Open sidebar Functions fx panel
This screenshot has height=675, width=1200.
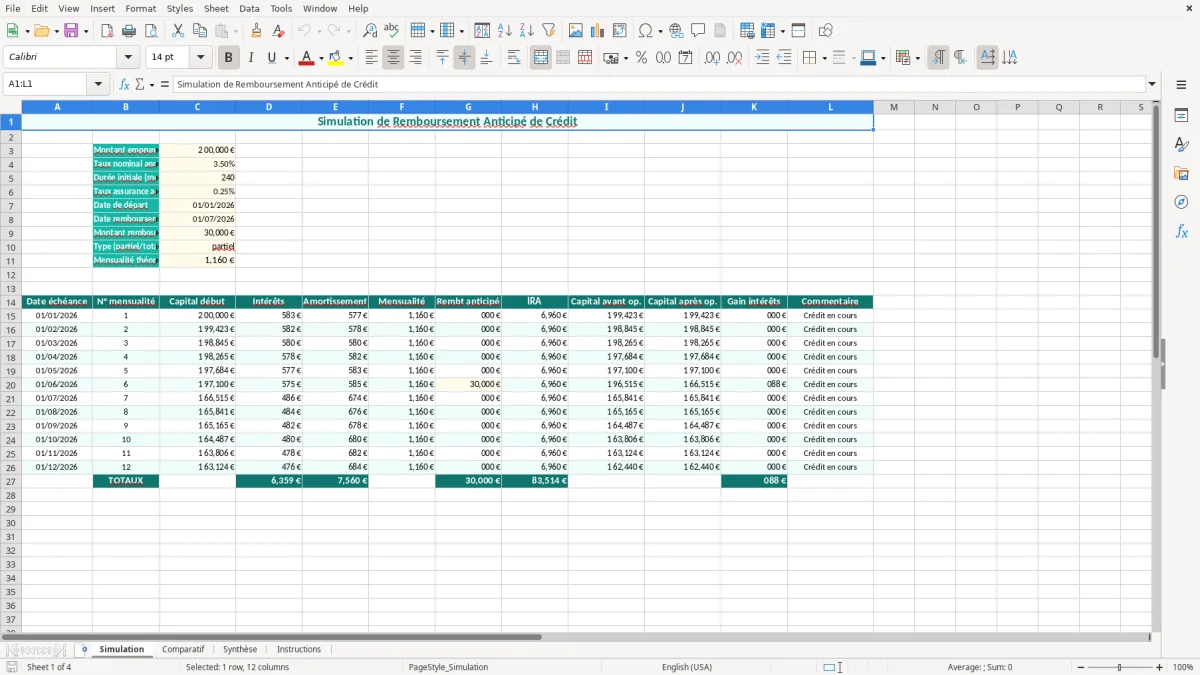tap(1181, 232)
